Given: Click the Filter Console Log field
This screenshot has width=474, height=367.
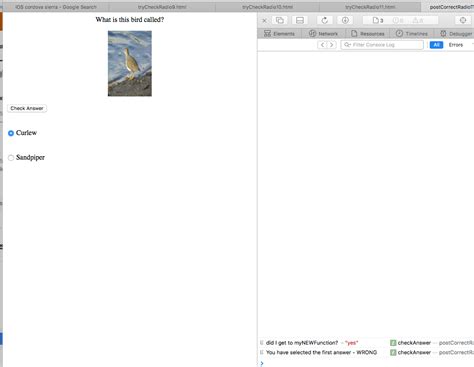Looking at the screenshot, I should pyautogui.click(x=382, y=45).
